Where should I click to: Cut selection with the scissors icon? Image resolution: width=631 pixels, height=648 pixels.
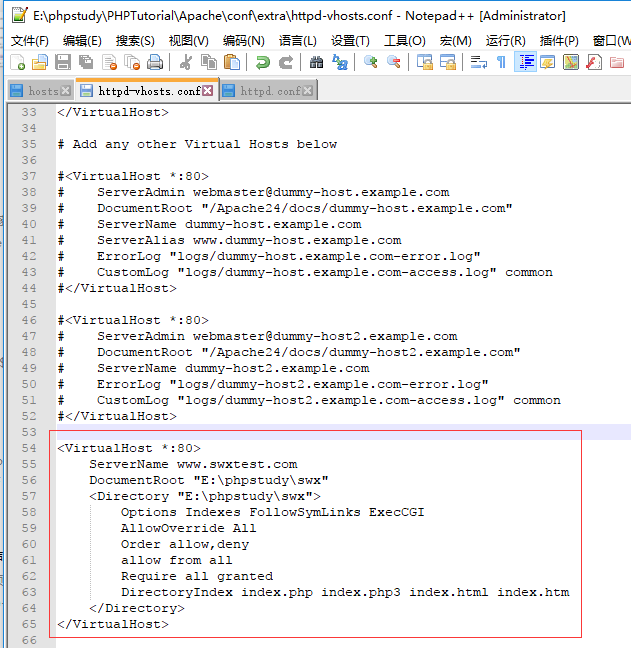(186, 62)
